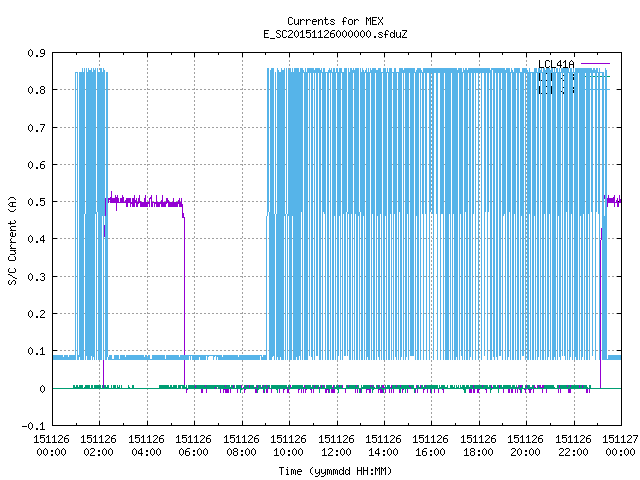Click the purple LCL41A legend line sample
This screenshot has width=640, height=480.
595,64
